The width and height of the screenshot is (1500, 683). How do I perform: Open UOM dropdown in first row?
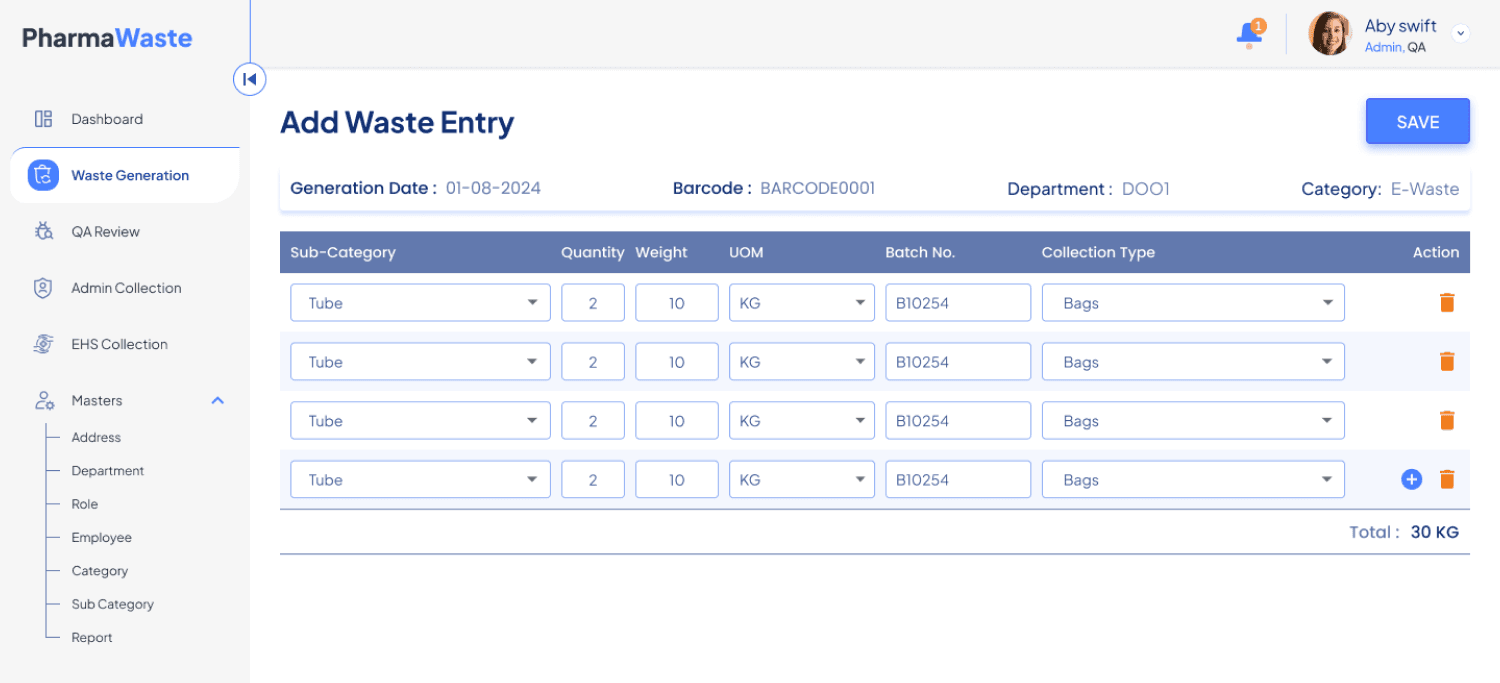click(x=802, y=303)
